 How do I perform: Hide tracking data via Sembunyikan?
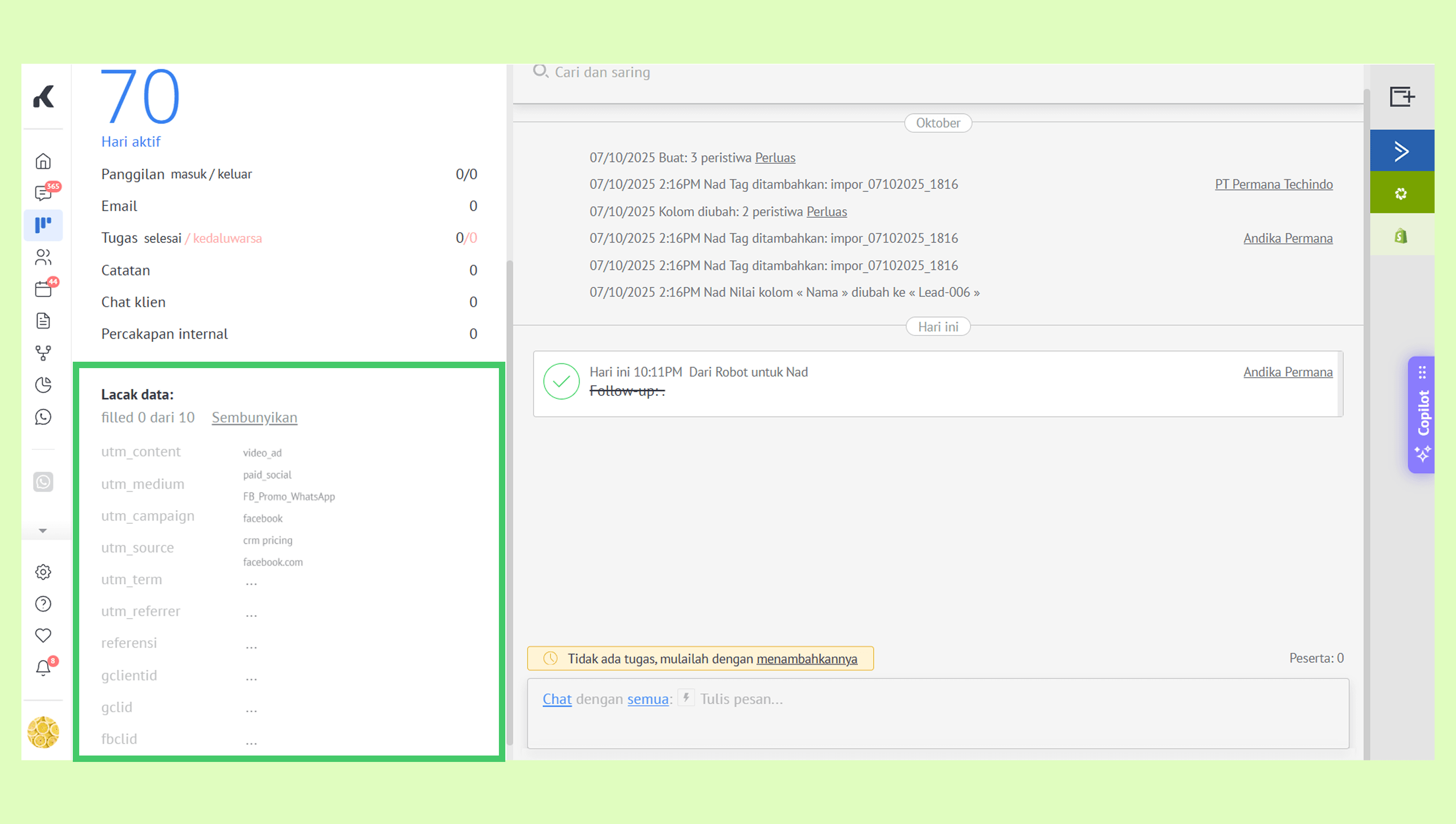coord(254,418)
